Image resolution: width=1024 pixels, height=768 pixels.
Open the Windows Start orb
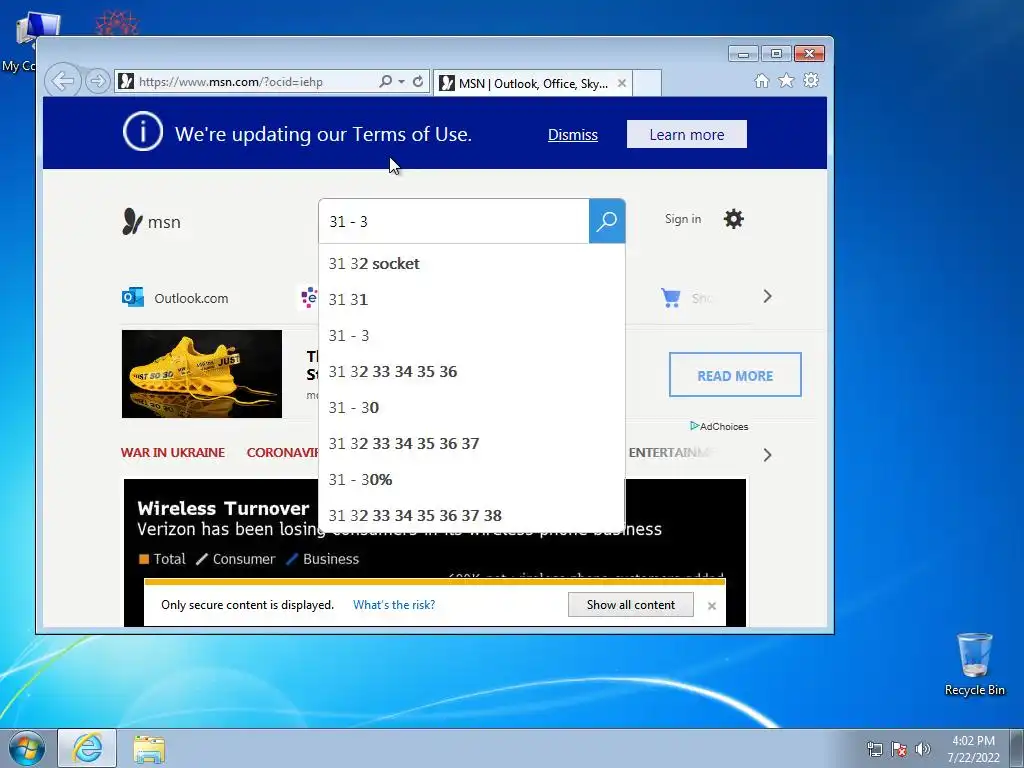pyautogui.click(x=26, y=749)
